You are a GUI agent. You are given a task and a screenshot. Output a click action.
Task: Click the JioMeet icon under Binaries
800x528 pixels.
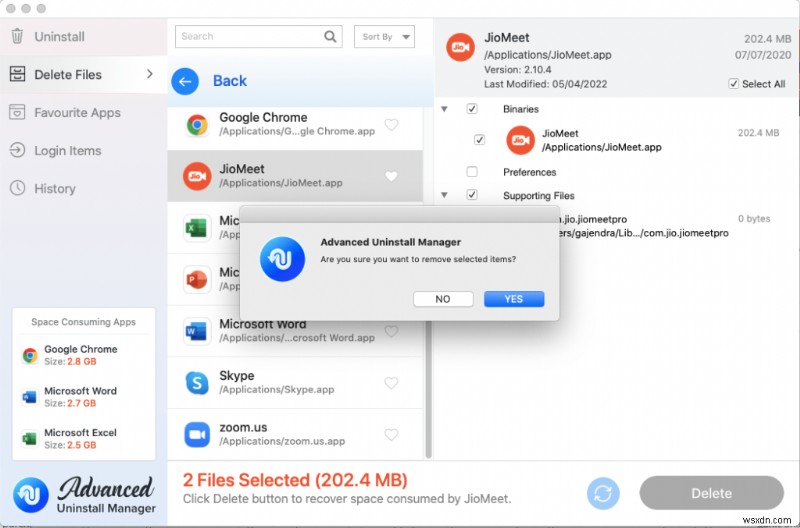[520, 140]
